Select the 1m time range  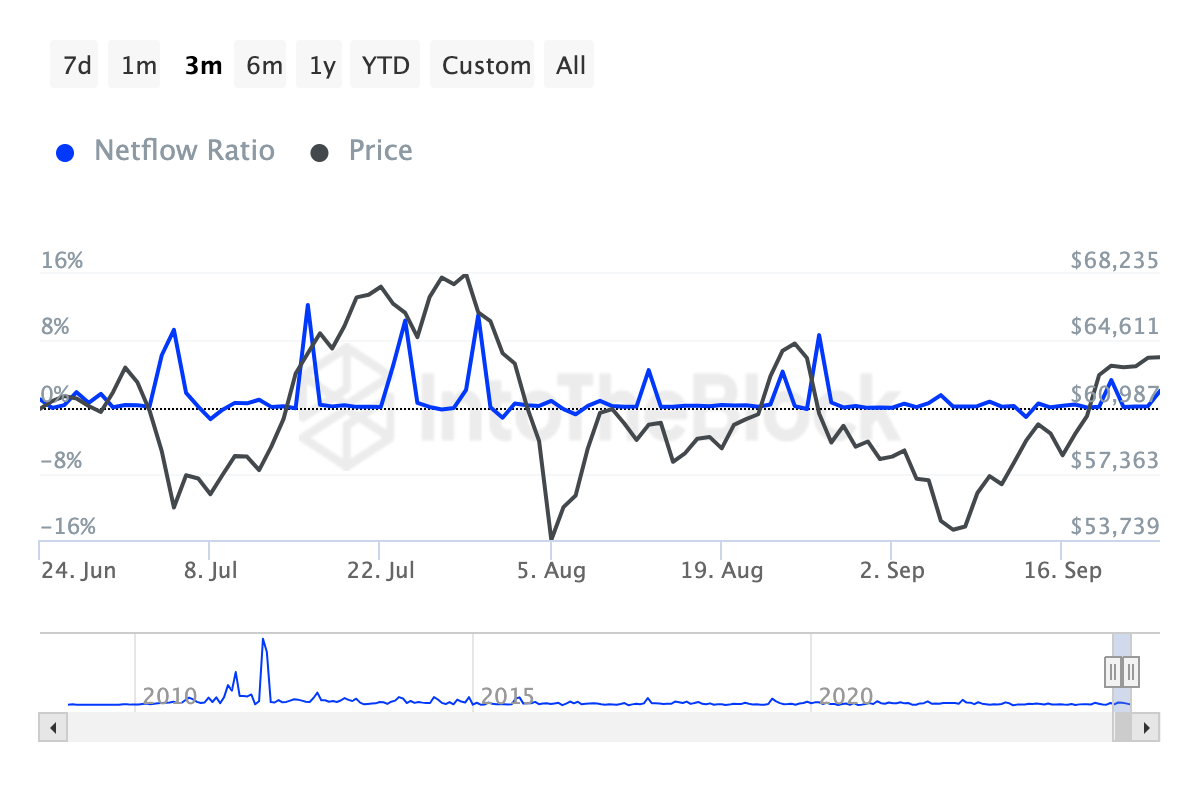138,65
